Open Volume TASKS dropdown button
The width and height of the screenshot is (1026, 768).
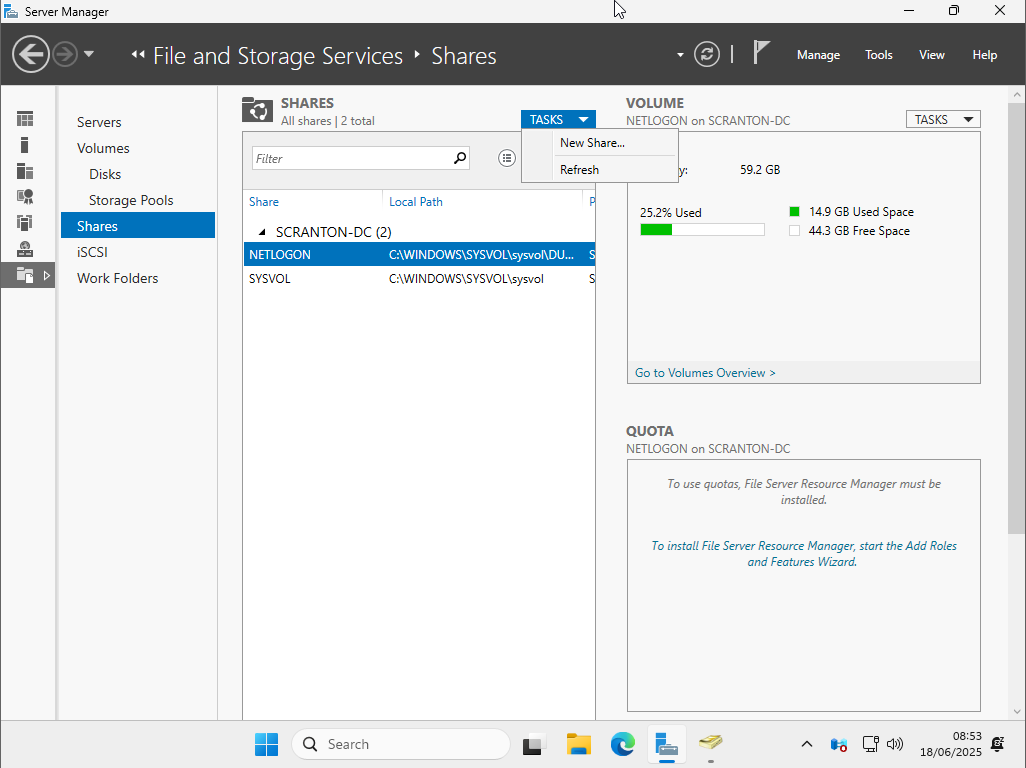tap(943, 120)
